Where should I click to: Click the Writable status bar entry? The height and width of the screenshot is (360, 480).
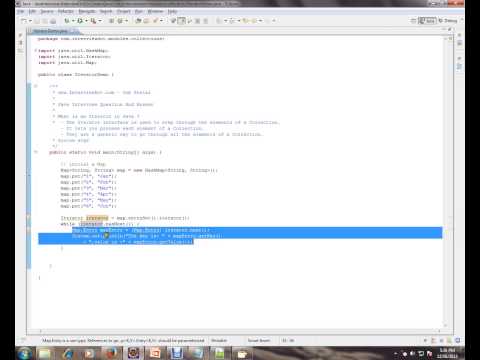click(x=219, y=340)
